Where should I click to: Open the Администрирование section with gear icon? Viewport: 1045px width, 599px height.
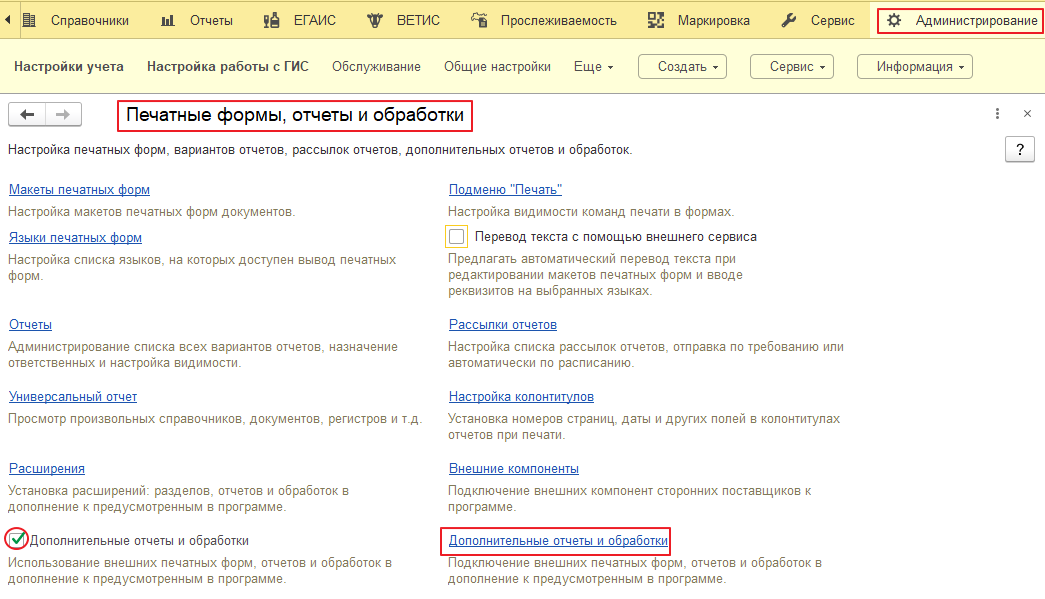(959, 20)
